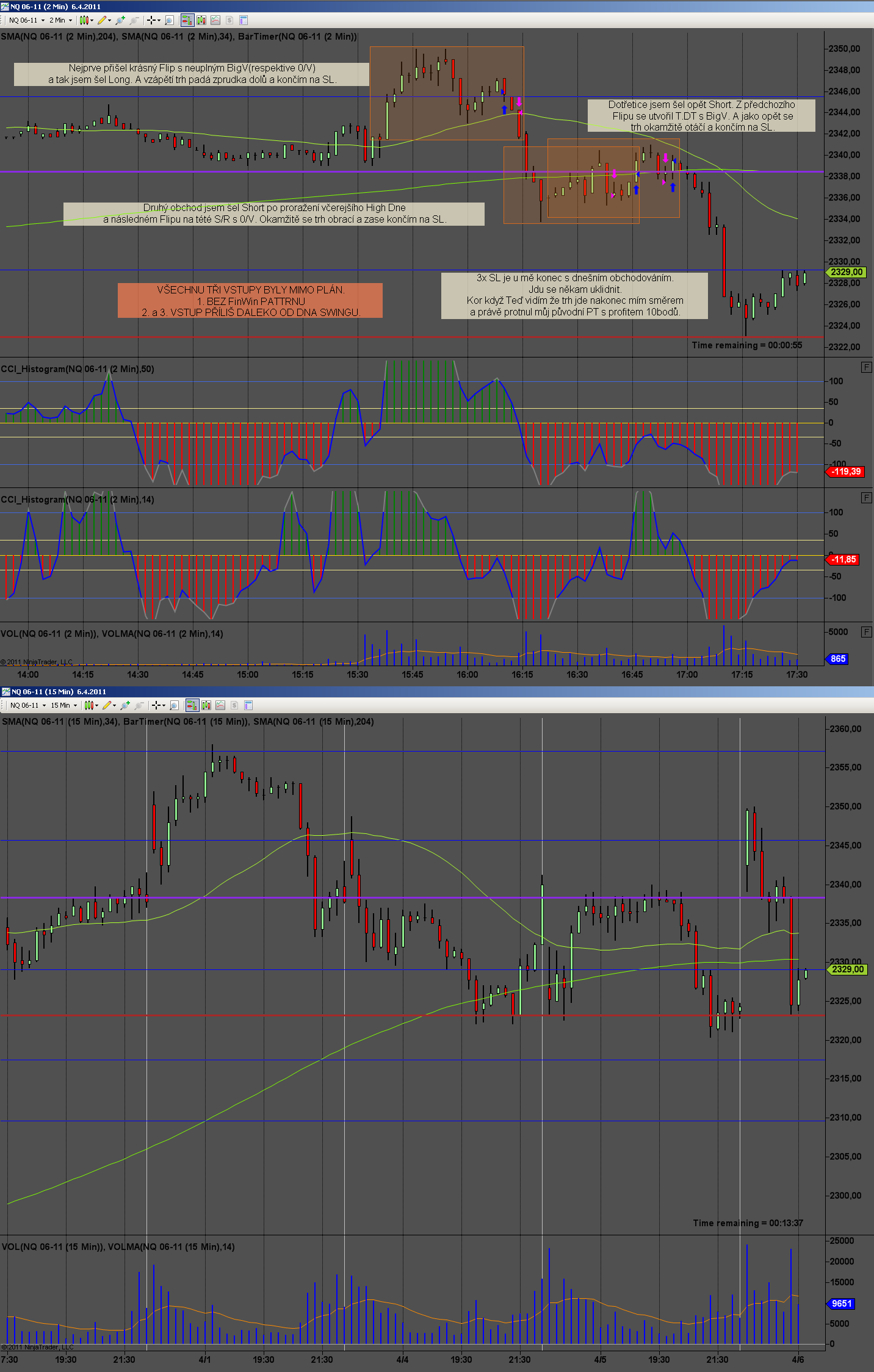Open chart style dropdown in 2 Min chart

click(86, 20)
